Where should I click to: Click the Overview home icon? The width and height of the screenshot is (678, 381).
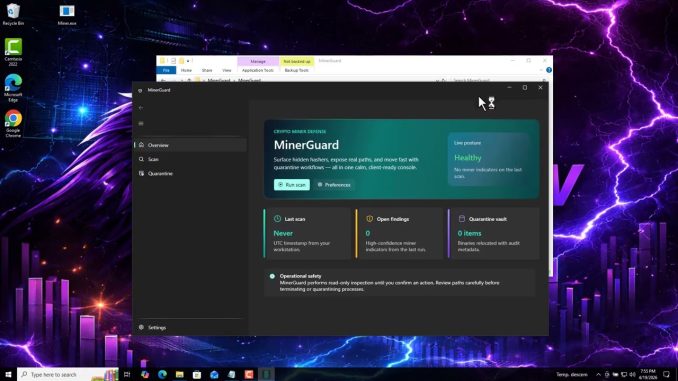(x=141, y=145)
